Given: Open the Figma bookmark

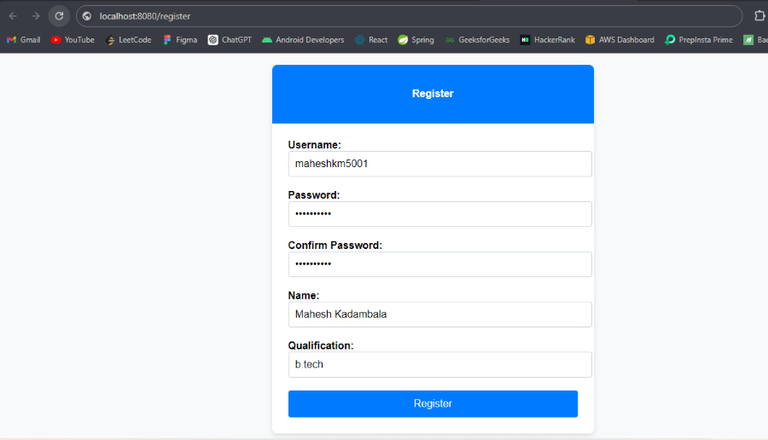Looking at the screenshot, I should point(180,40).
